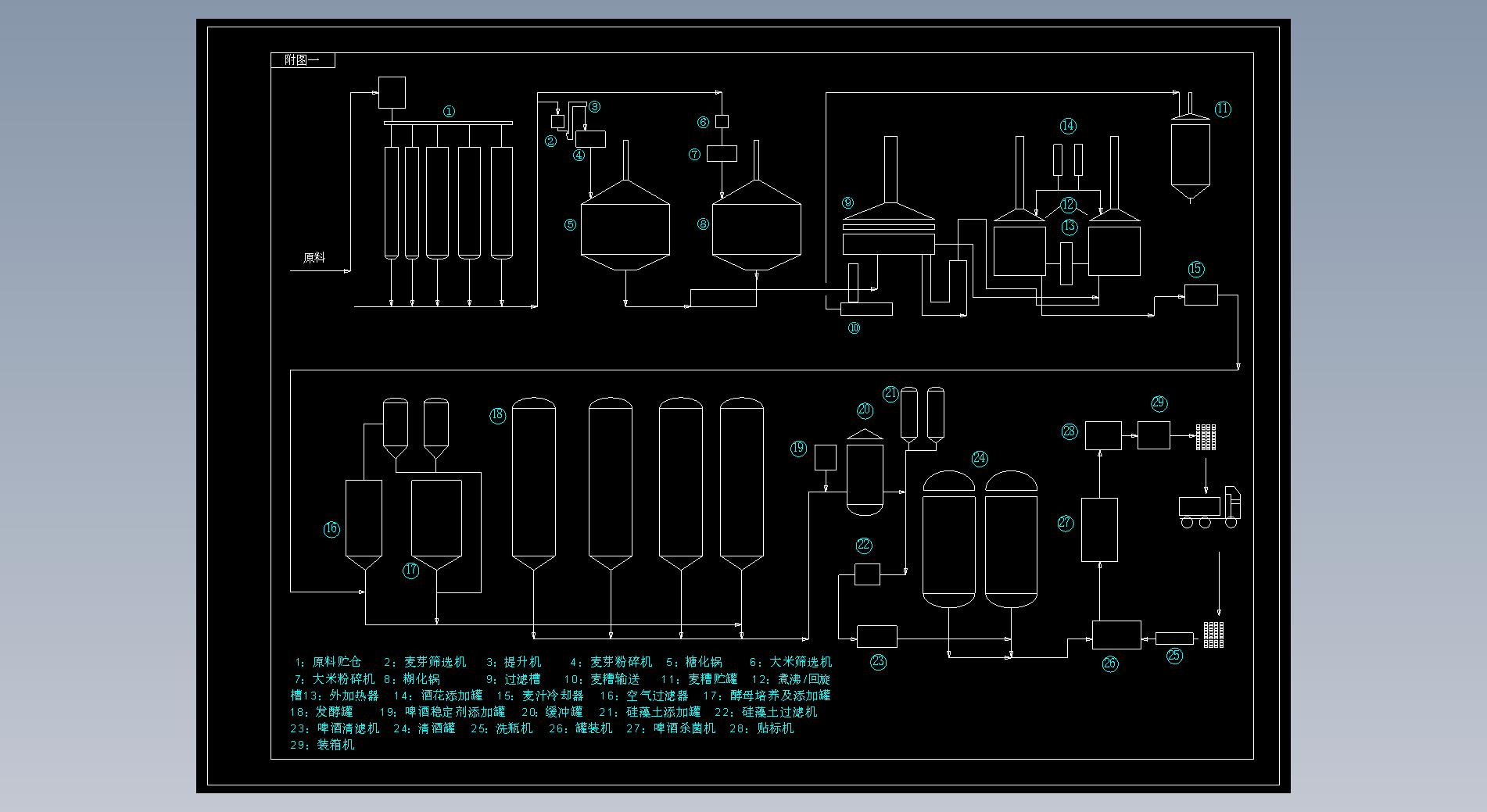Click legend entry '10：麦糟输送'
The height and width of the screenshot is (812, 1487).
point(602,679)
